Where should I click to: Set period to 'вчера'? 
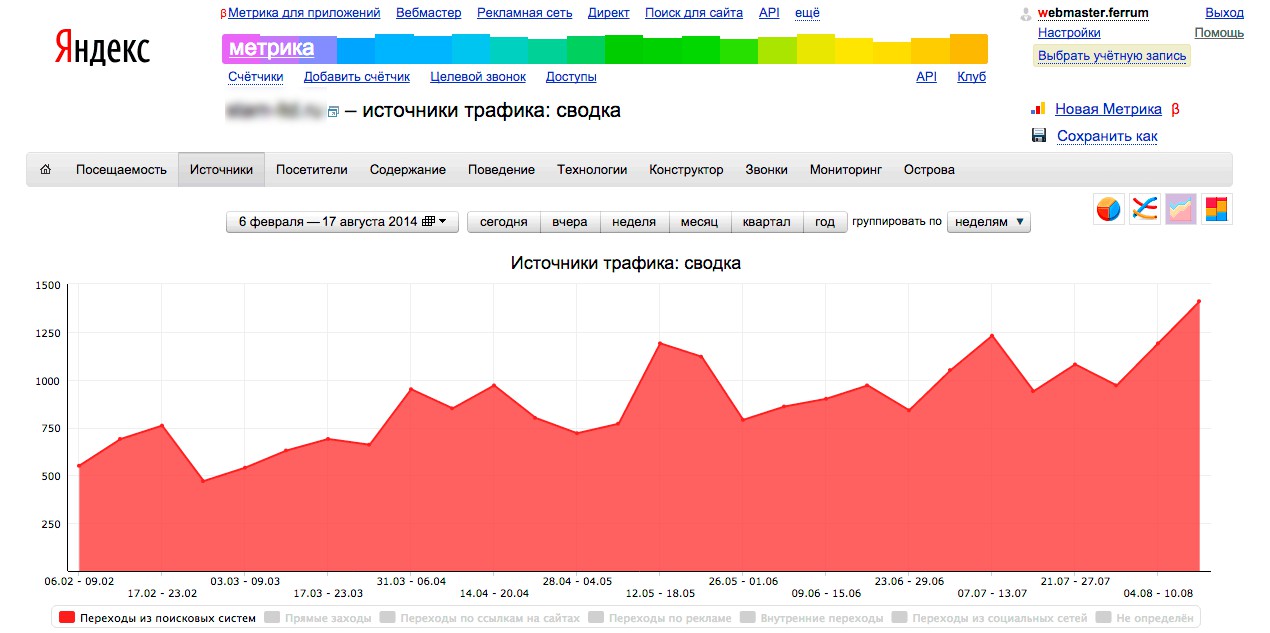(570, 222)
